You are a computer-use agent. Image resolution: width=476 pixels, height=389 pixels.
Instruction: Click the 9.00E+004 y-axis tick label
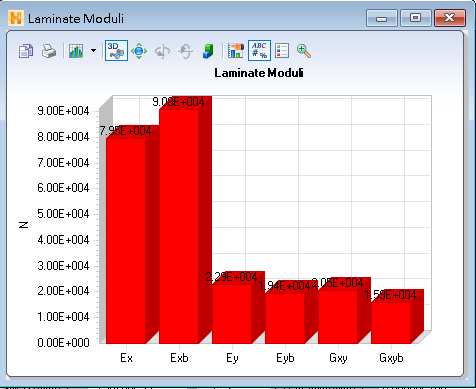[x=63, y=111]
